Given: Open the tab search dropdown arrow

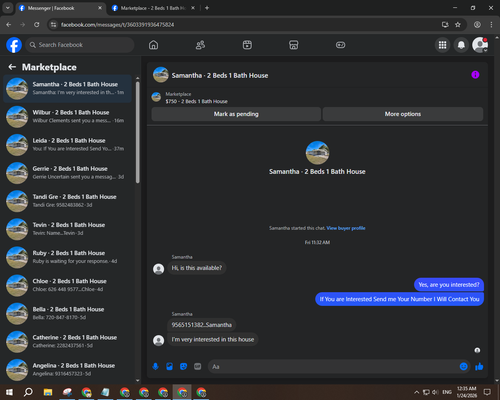Looking at the screenshot, I should tap(7, 8).
